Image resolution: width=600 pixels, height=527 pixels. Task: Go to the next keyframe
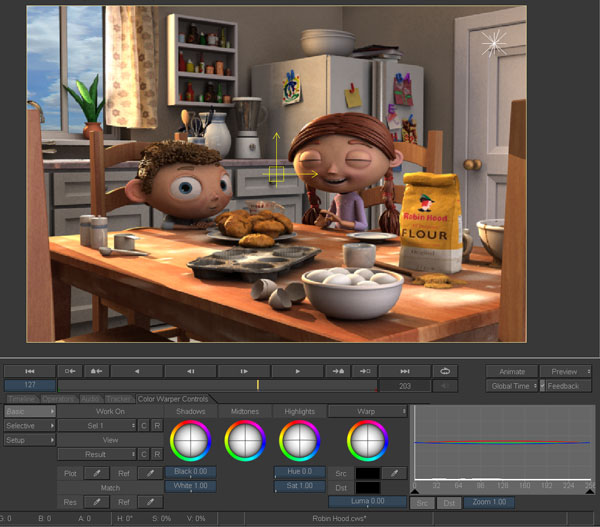[338, 371]
